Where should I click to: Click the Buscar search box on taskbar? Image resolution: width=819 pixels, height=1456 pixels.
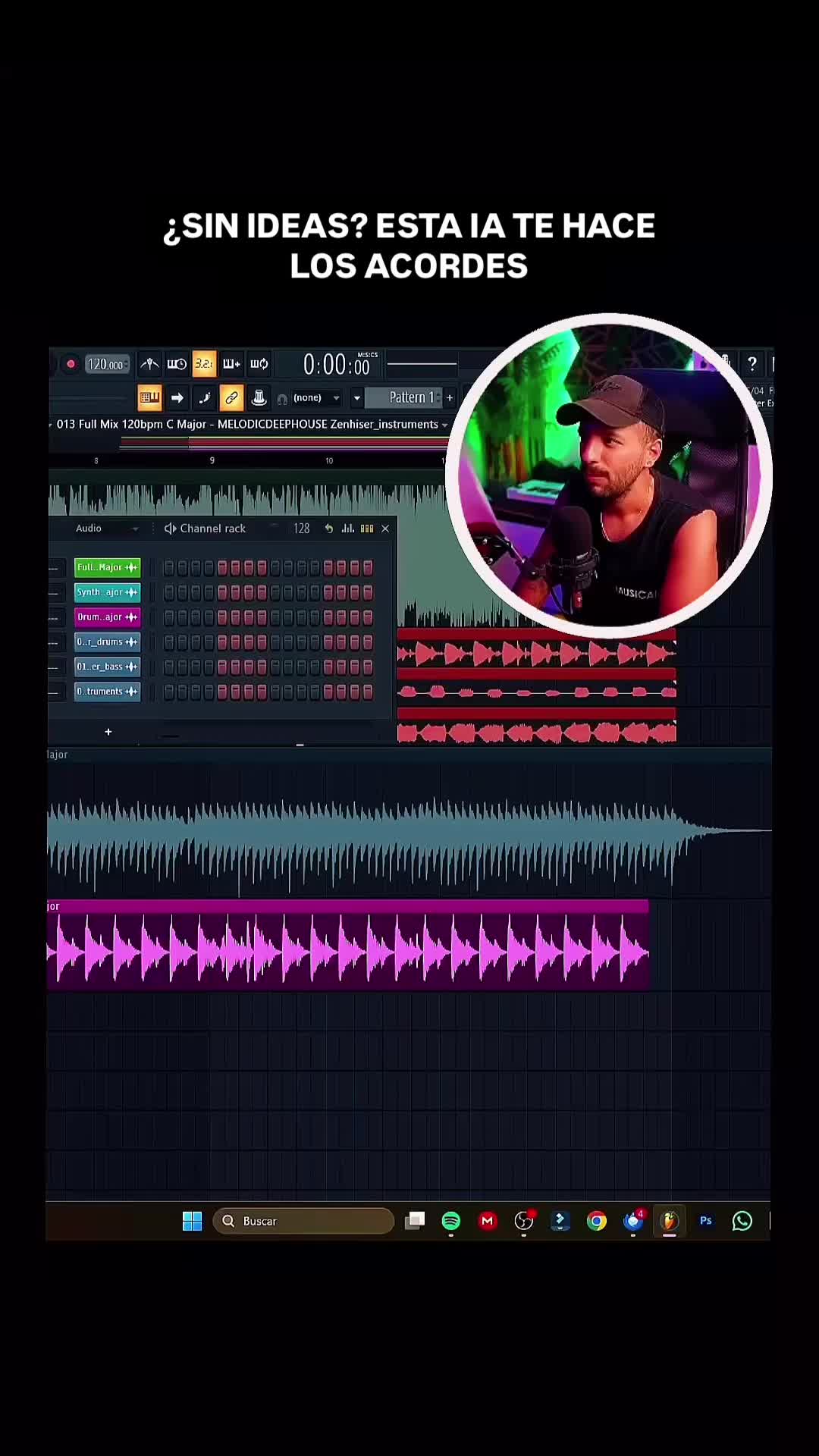click(x=303, y=1221)
